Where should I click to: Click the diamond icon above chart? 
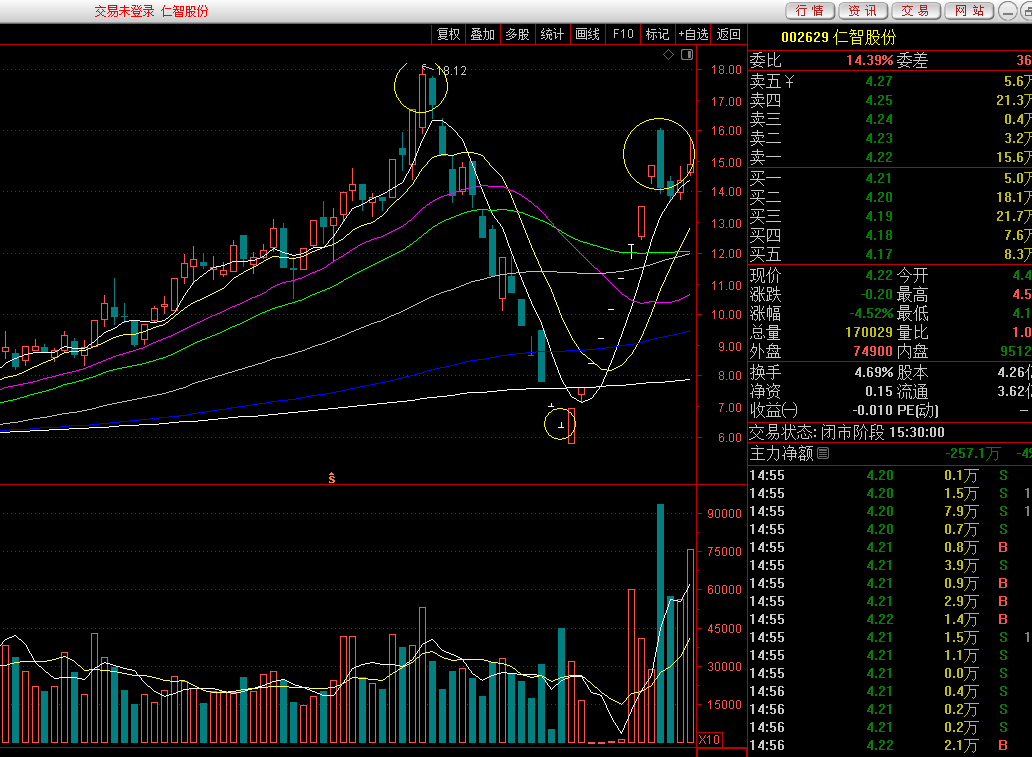point(669,55)
